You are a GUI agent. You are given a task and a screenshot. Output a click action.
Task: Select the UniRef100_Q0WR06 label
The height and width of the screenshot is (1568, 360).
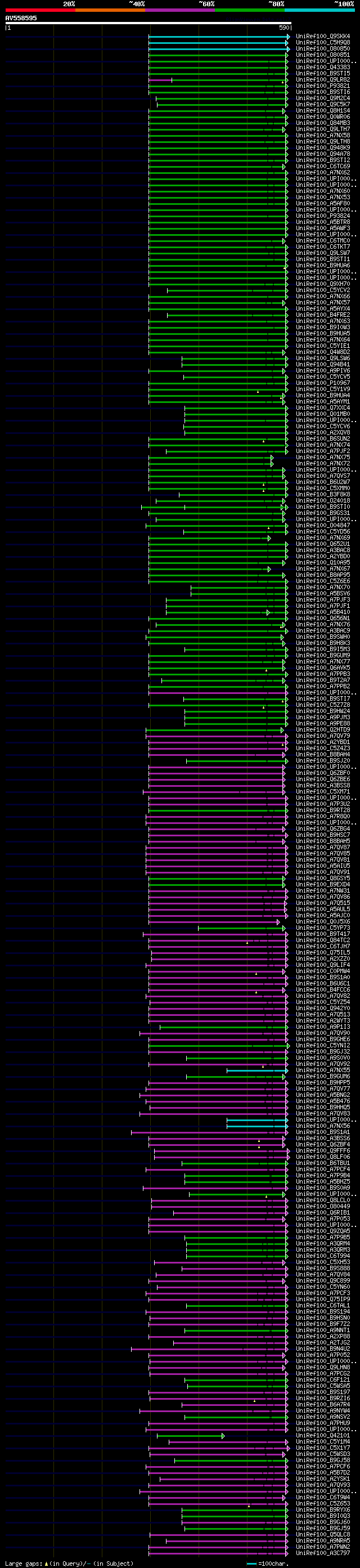pos(323,117)
